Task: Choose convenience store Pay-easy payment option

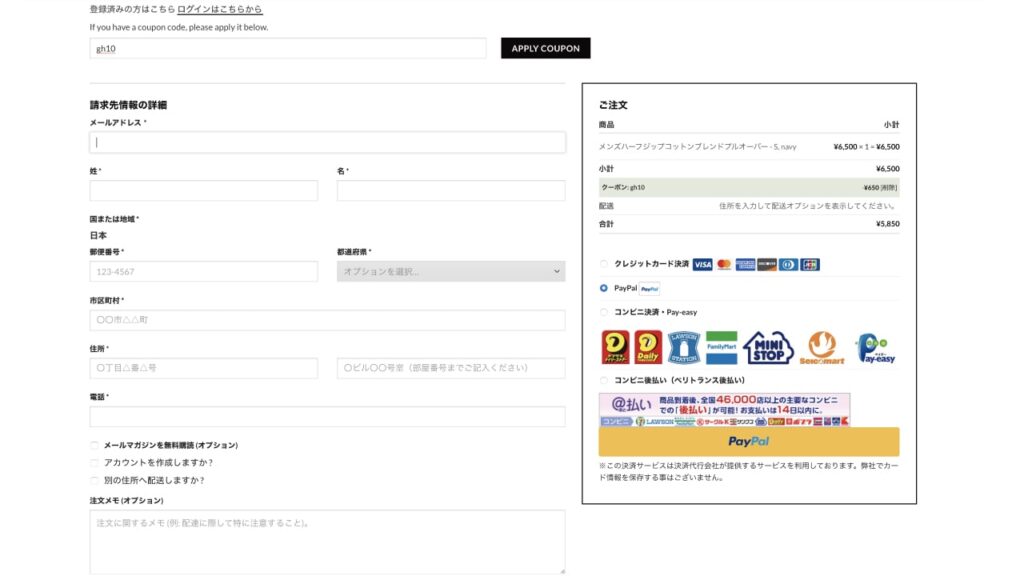Action: click(603, 312)
